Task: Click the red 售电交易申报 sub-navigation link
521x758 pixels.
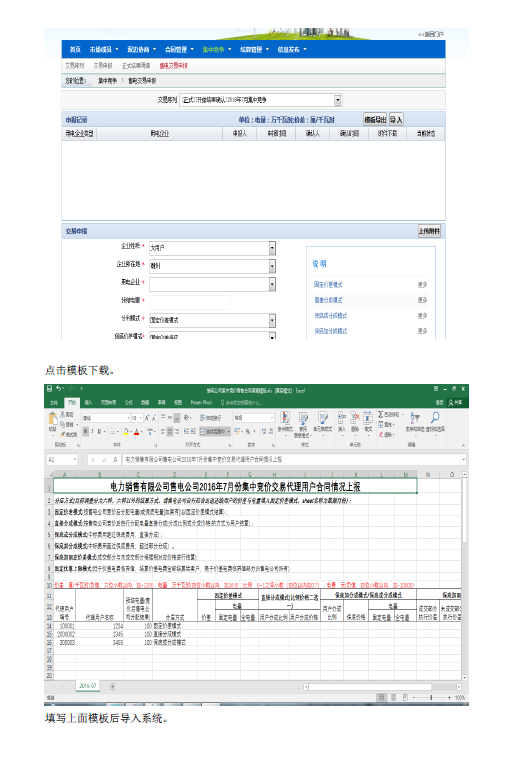Action: point(174,66)
